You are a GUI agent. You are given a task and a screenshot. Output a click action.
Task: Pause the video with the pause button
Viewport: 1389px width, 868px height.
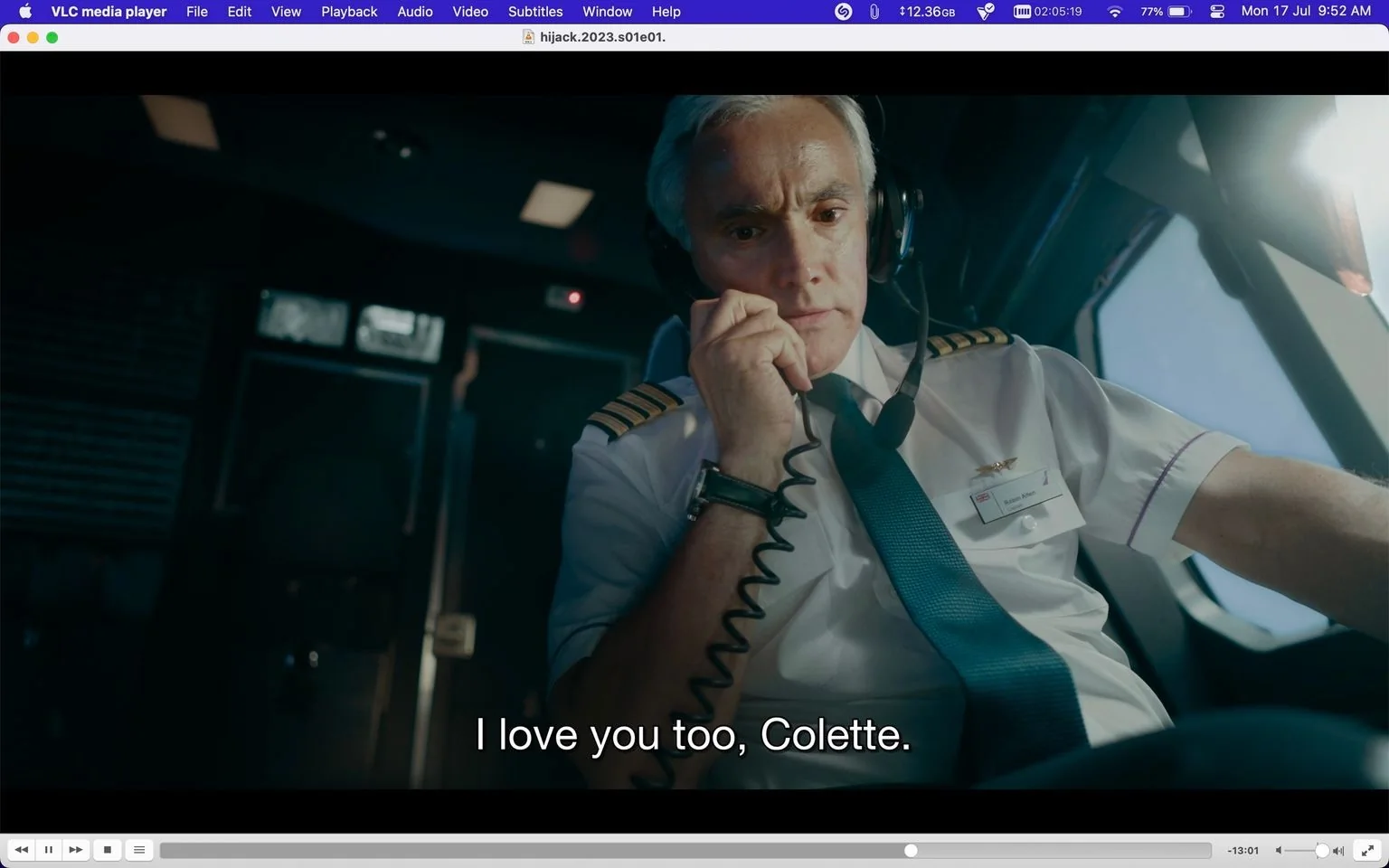point(49,850)
